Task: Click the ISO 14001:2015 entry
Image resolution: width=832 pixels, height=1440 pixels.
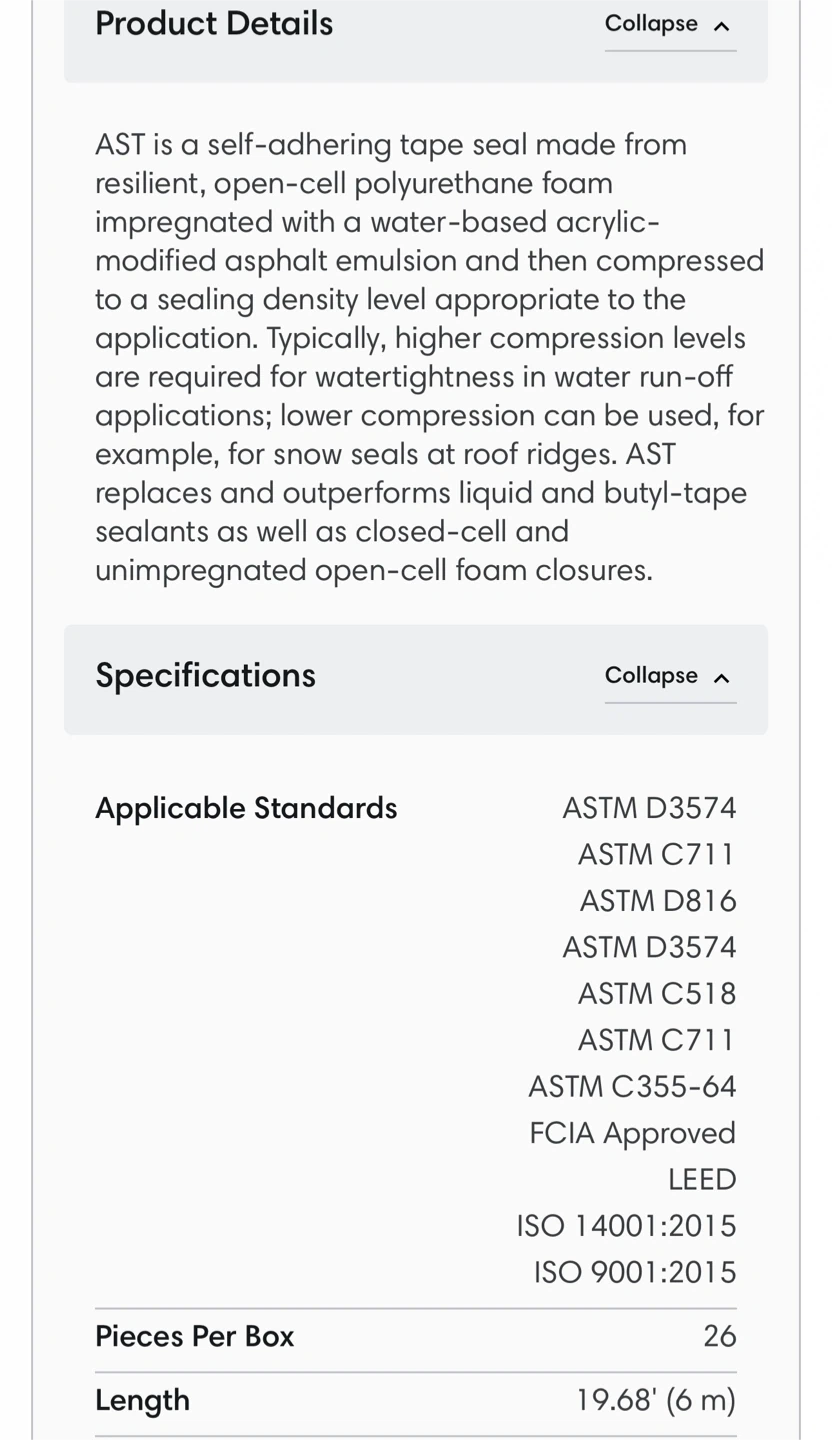Action: pyautogui.click(x=626, y=1226)
